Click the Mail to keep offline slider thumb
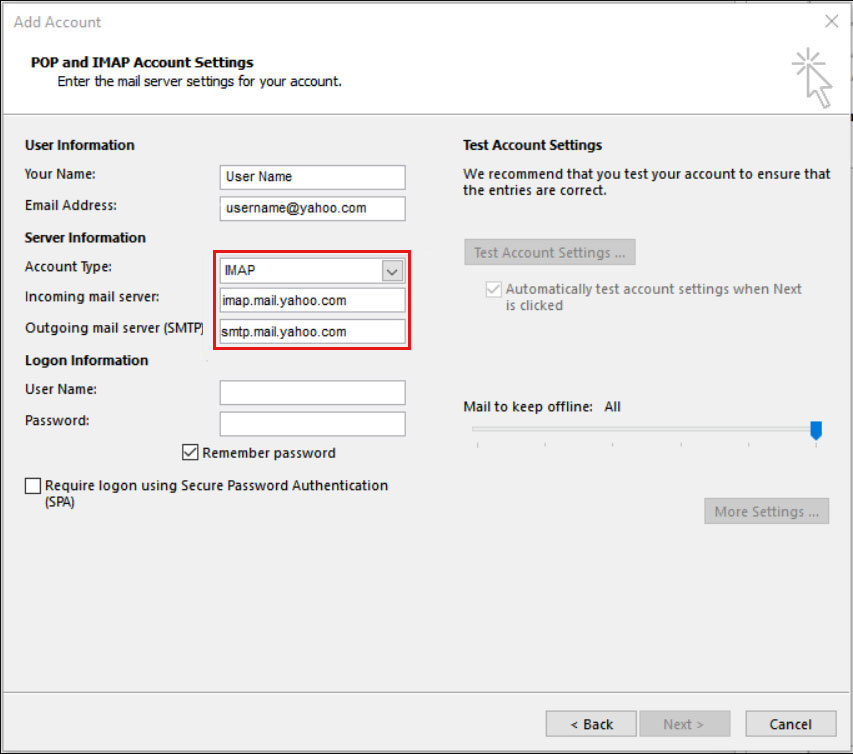853x754 pixels. [x=816, y=430]
